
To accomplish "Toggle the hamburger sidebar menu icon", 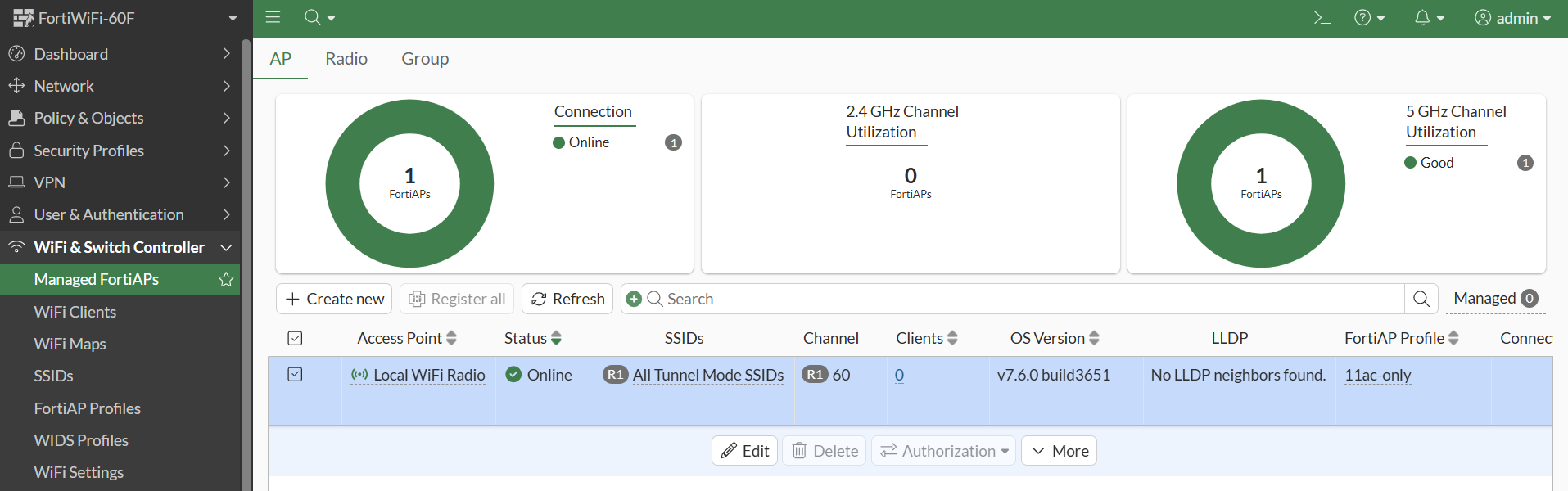I will tap(273, 18).
